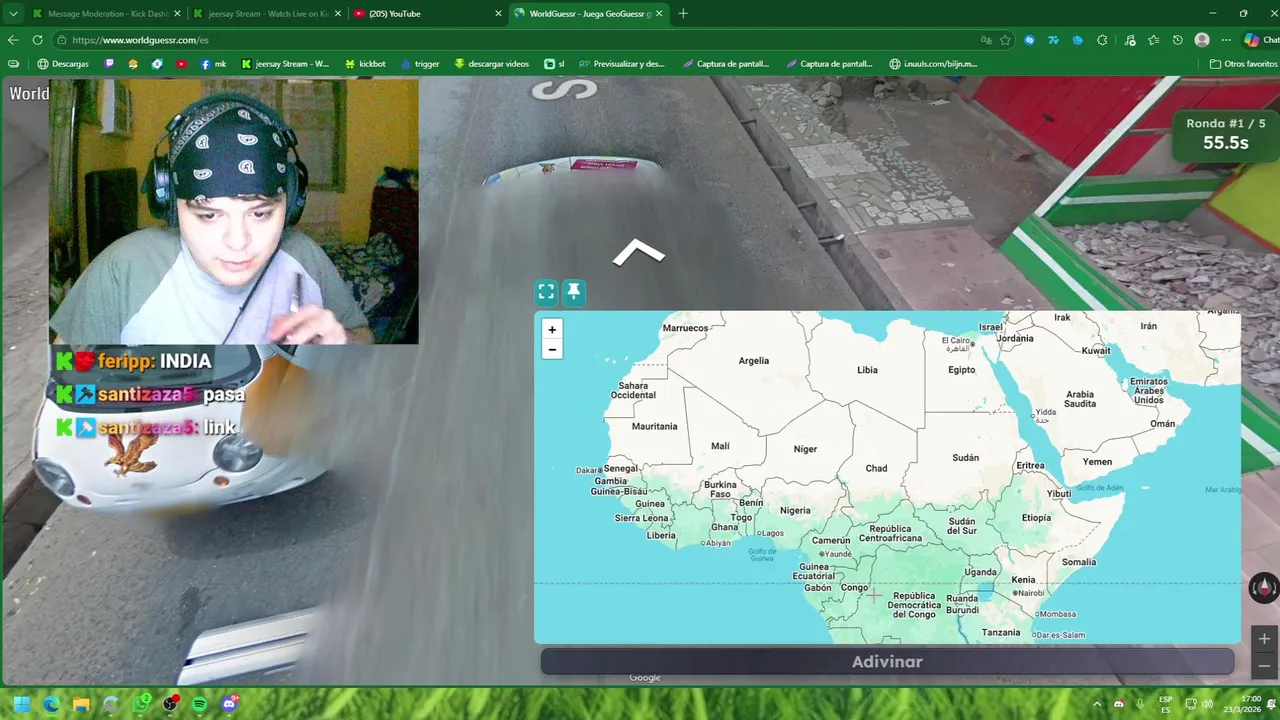The height and width of the screenshot is (720, 1280).
Task: Open the Previsualizar y des... bookmark
Action: click(x=621, y=64)
